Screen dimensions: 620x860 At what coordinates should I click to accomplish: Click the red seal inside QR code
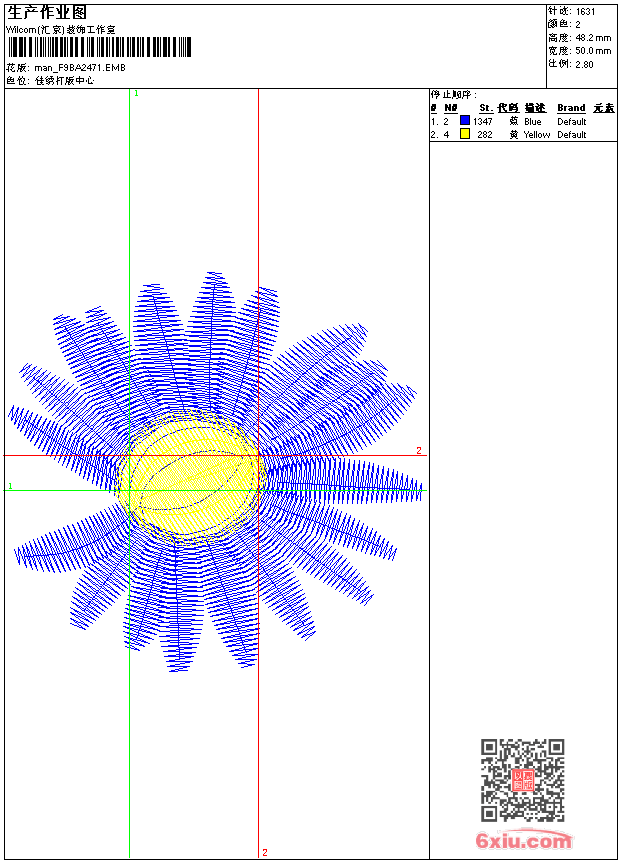[x=522, y=780]
